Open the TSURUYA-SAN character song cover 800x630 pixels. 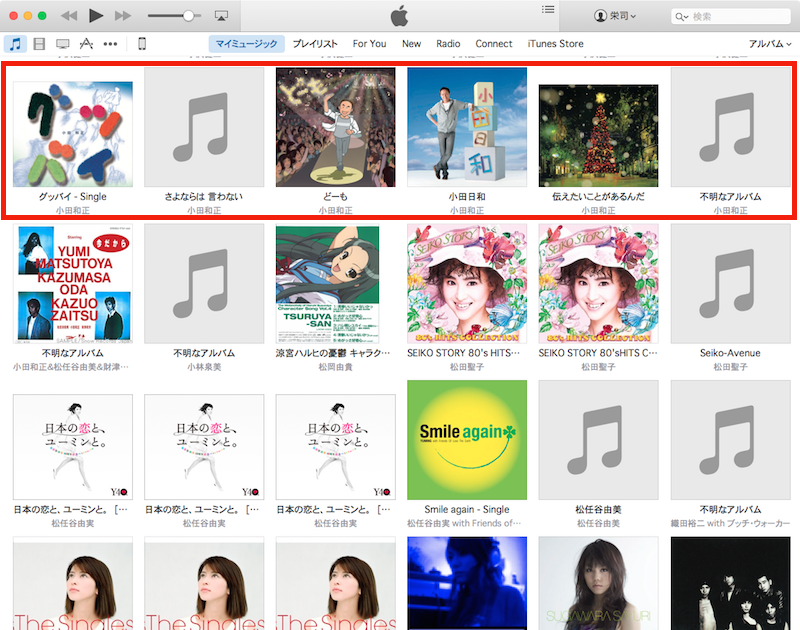[x=328, y=285]
